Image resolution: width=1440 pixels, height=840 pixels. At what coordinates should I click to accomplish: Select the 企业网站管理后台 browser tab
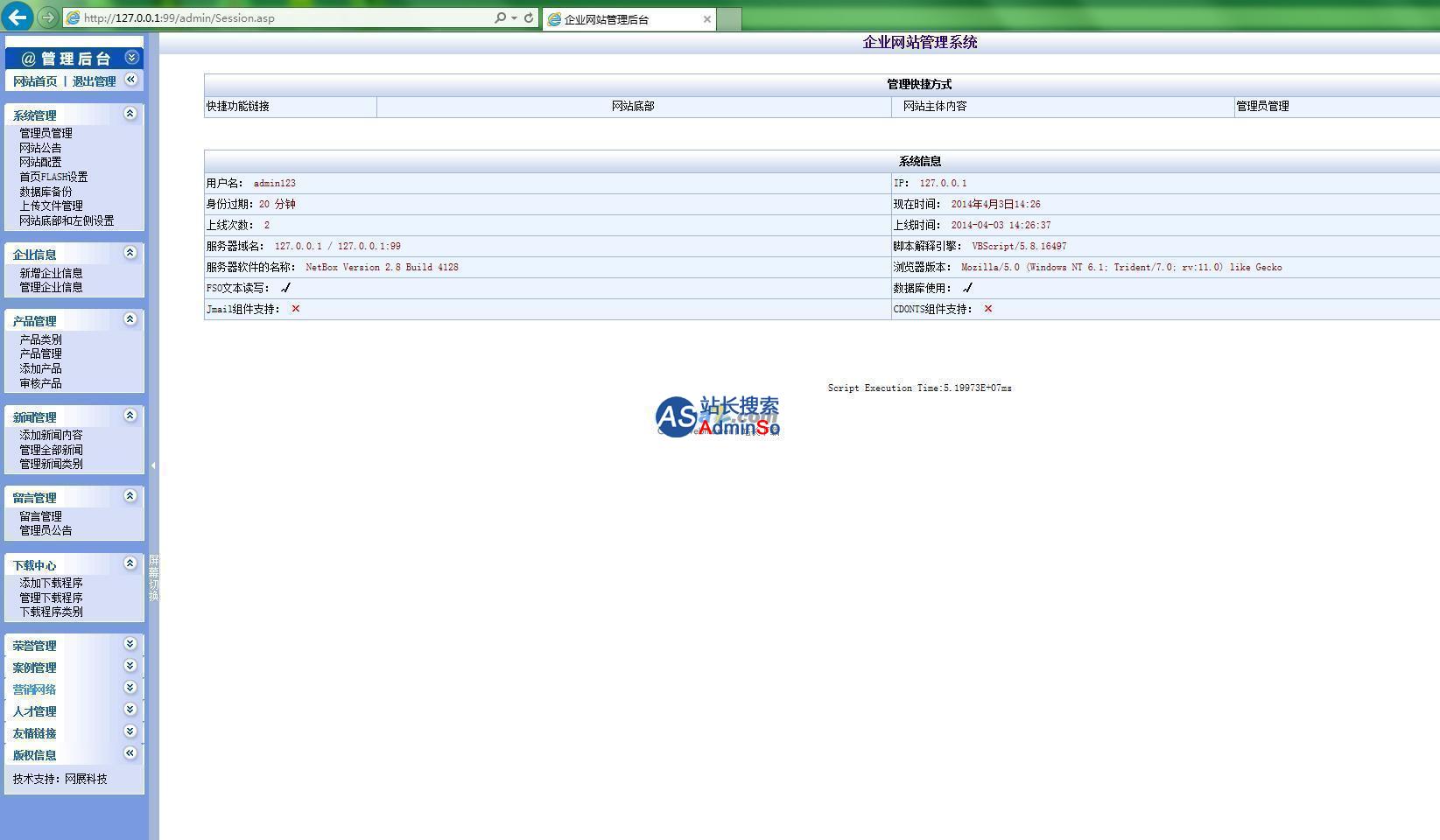pos(629,19)
